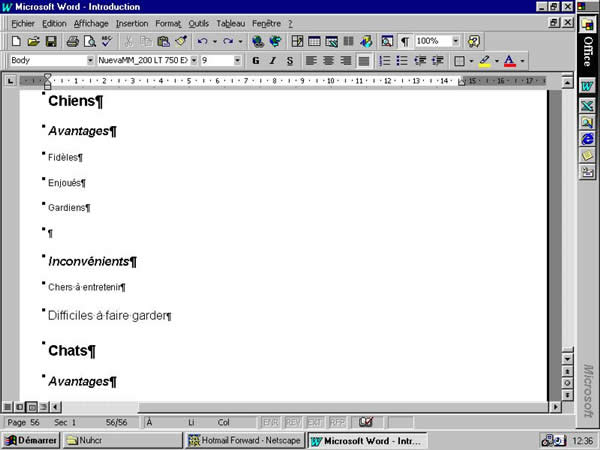
Task: Toggle numbered list
Action: pos(385,60)
